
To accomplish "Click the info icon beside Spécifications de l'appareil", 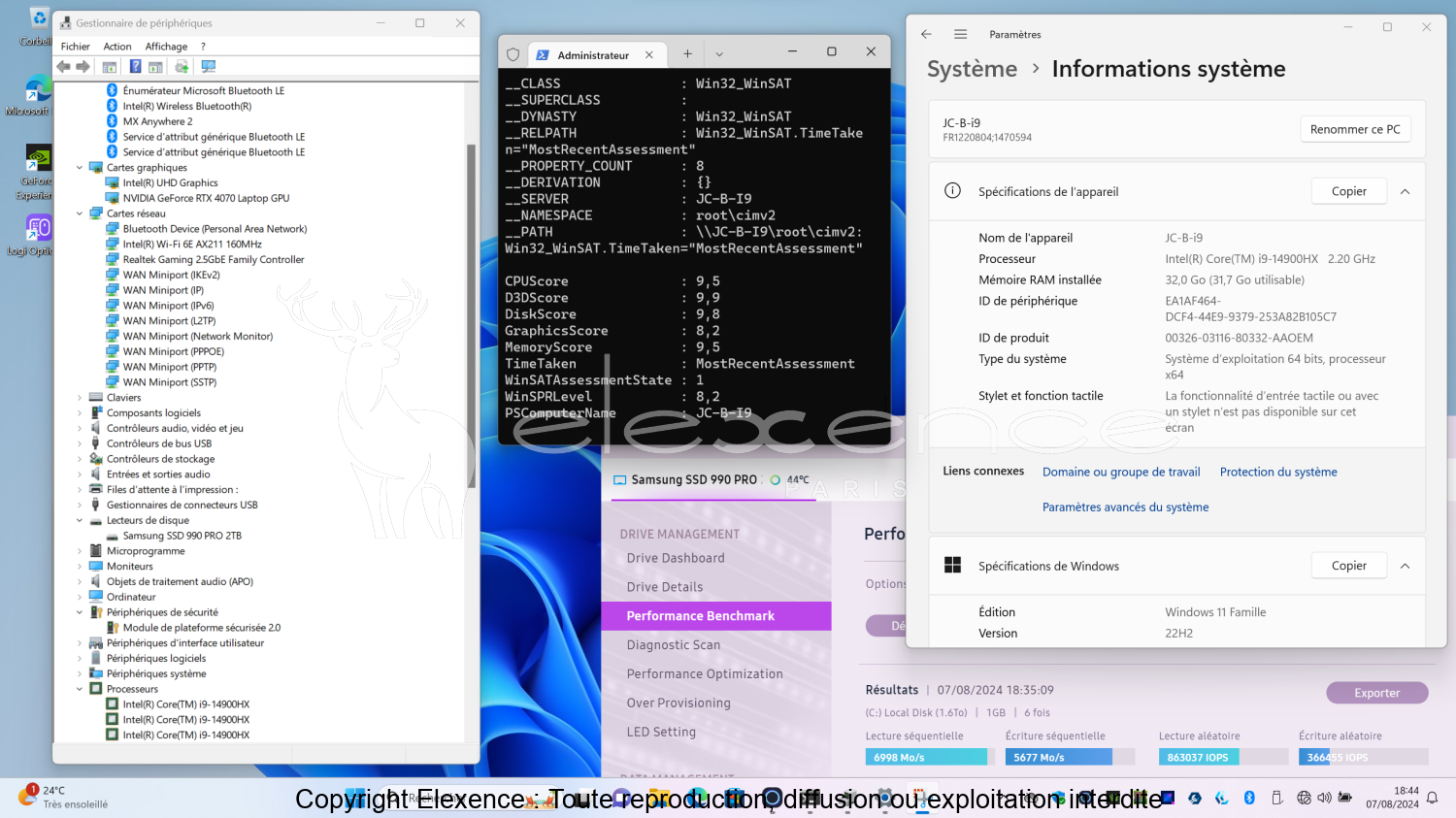I will click(953, 190).
